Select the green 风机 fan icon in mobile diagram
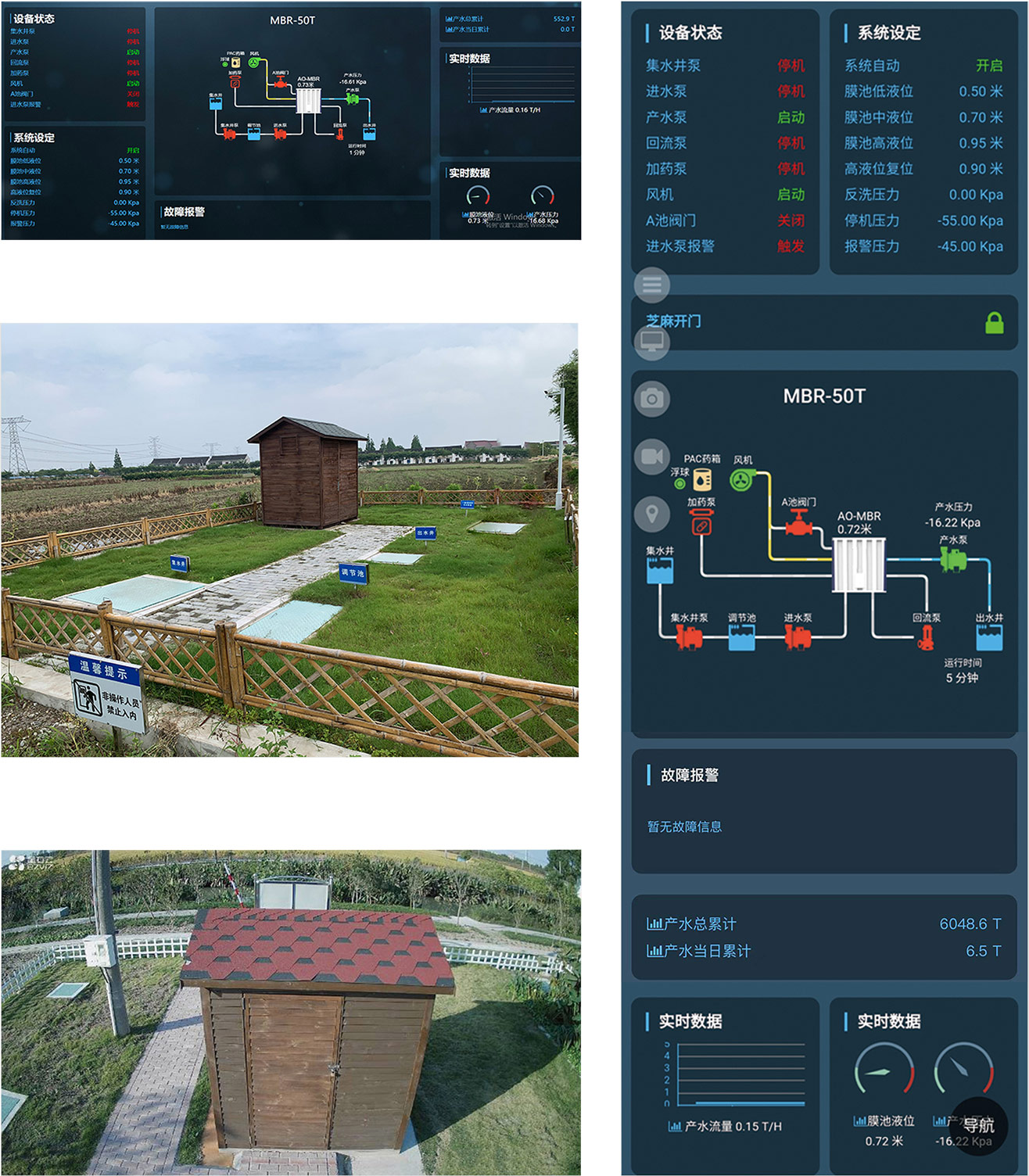The width and height of the screenshot is (1029, 1176). coord(742,479)
